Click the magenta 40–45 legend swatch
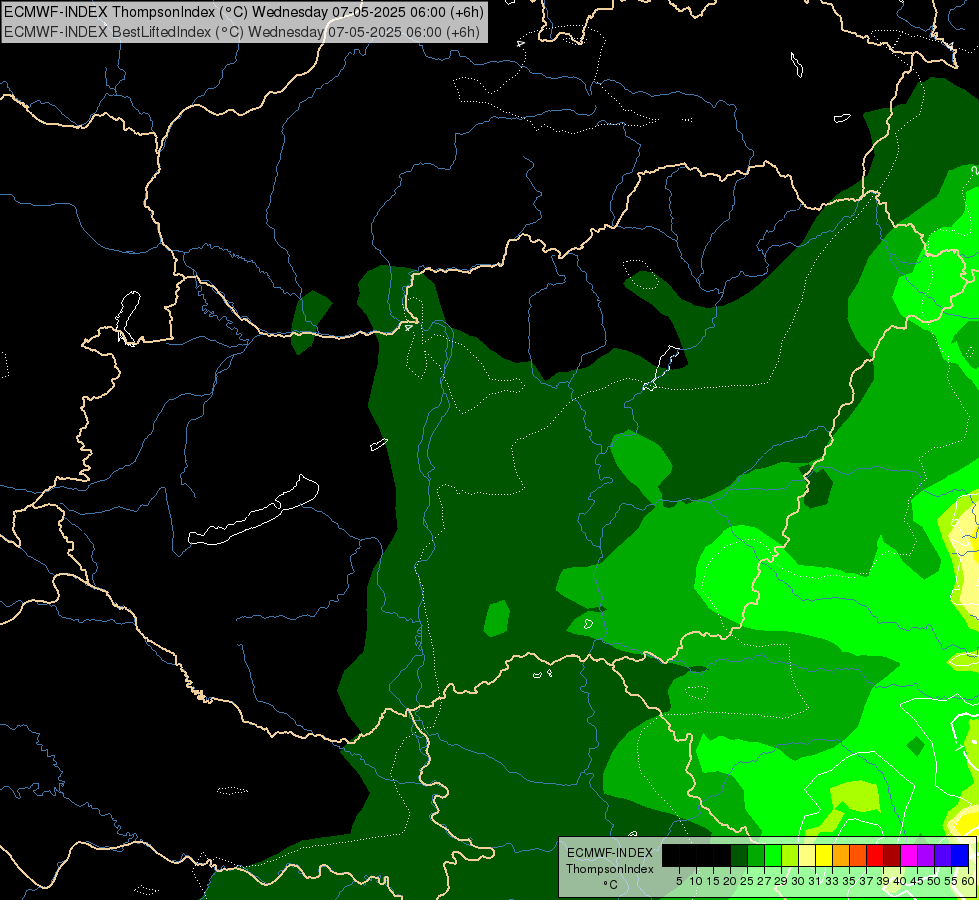This screenshot has width=979, height=900. [x=909, y=855]
